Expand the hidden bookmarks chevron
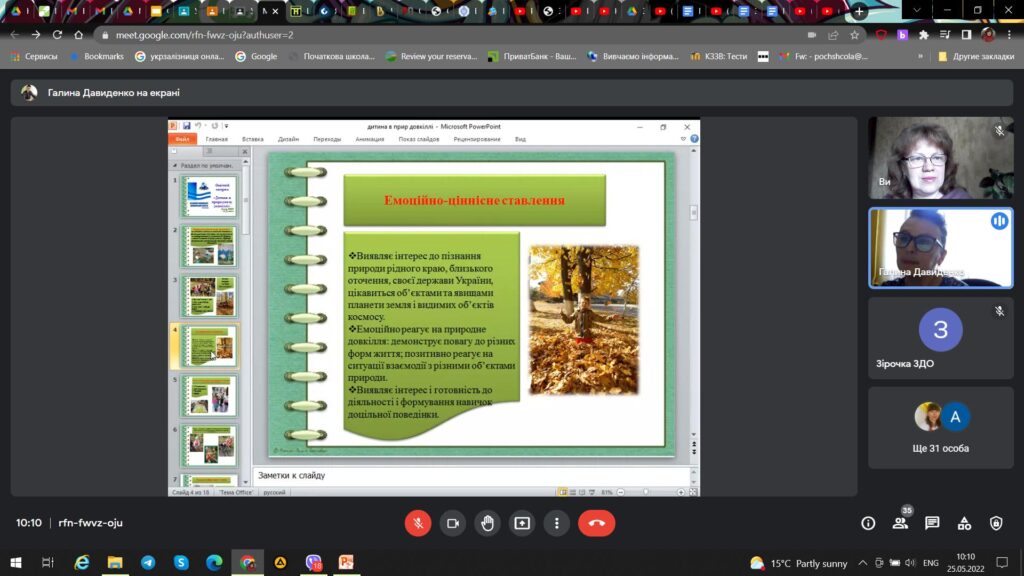This screenshot has height=576, width=1024. pos(920,56)
